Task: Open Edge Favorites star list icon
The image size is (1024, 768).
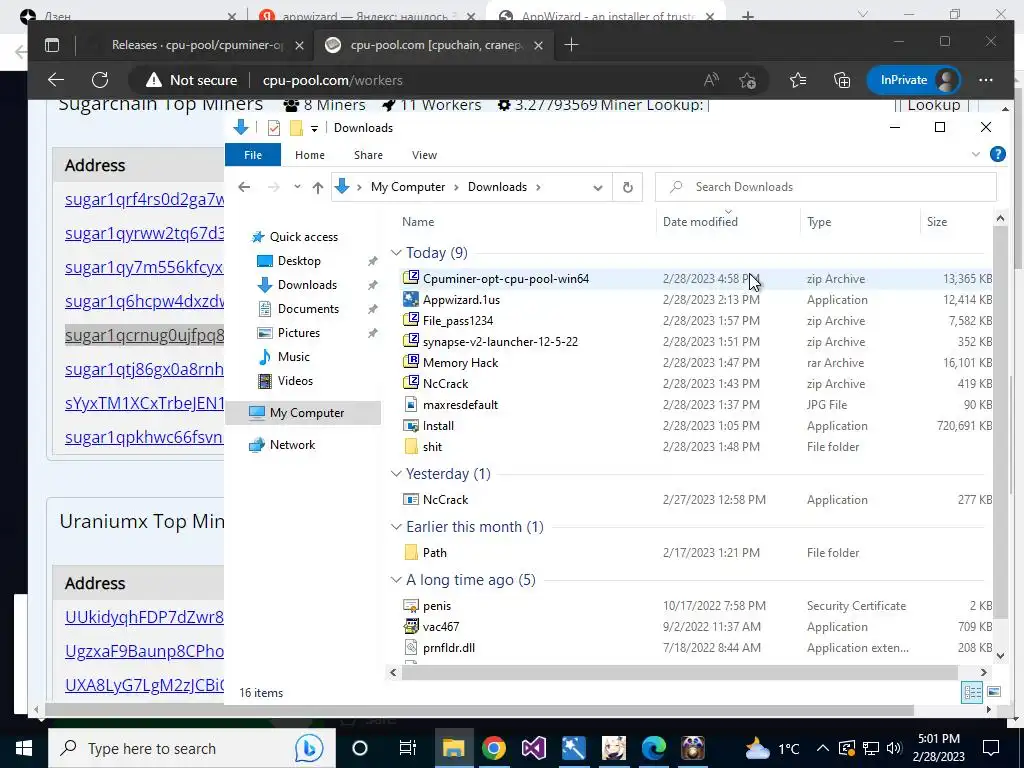Action: [x=797, y=80]
